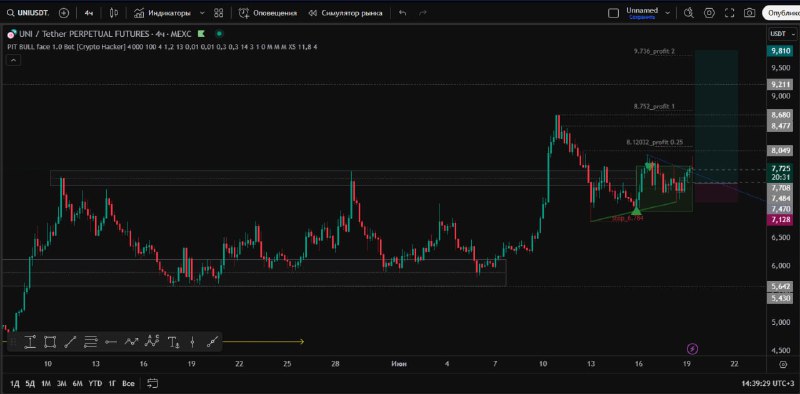Set range to 6М
Viewport: 800px width, 394px height.
78,383
